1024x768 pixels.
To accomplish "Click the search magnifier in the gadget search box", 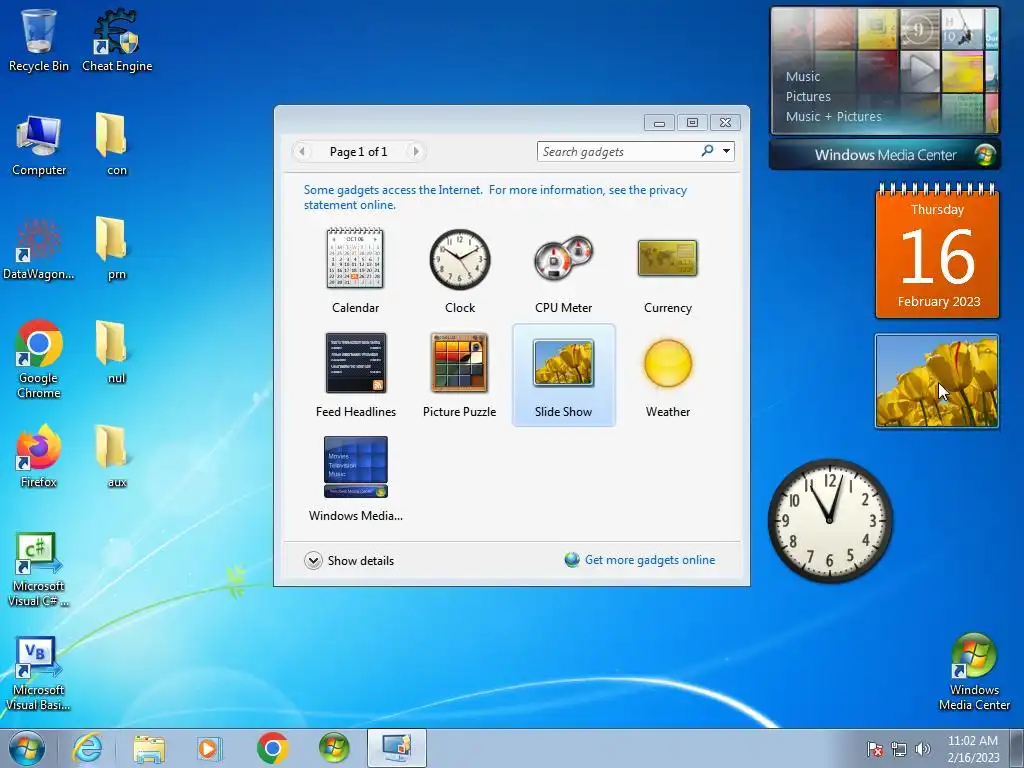I will pyautogui.click(x=707, y=151).
